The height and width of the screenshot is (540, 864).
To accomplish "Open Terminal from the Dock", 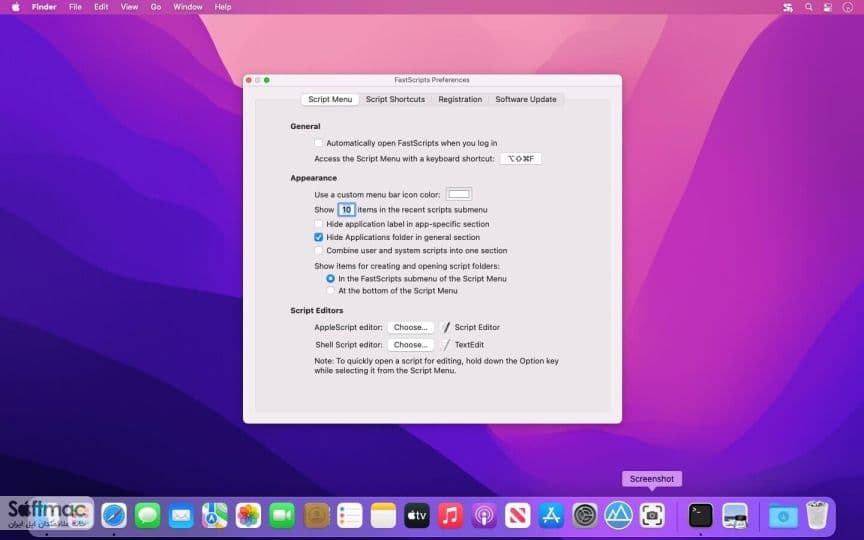I will coord(701,516).
